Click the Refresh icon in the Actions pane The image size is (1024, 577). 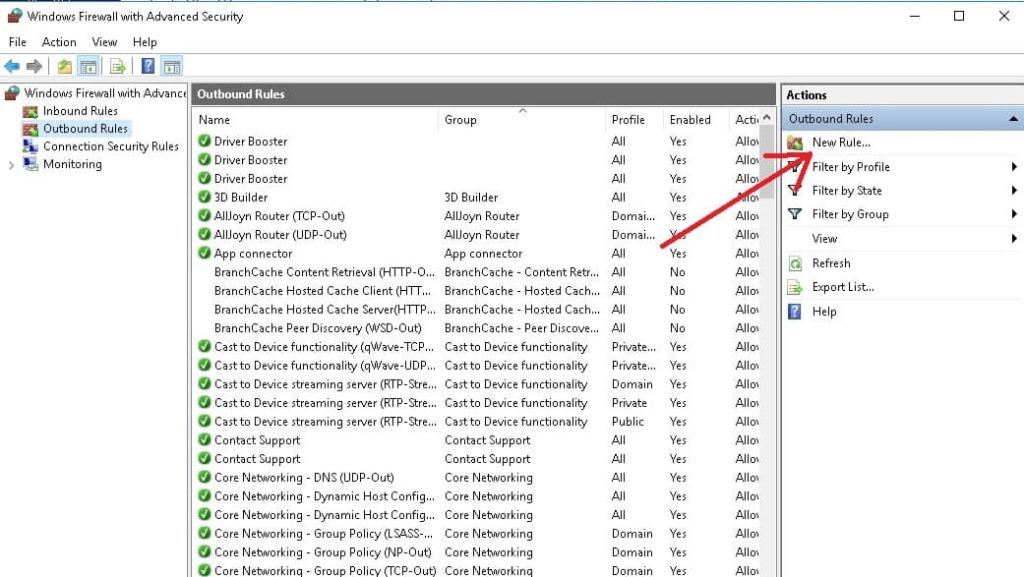point(797,263)
